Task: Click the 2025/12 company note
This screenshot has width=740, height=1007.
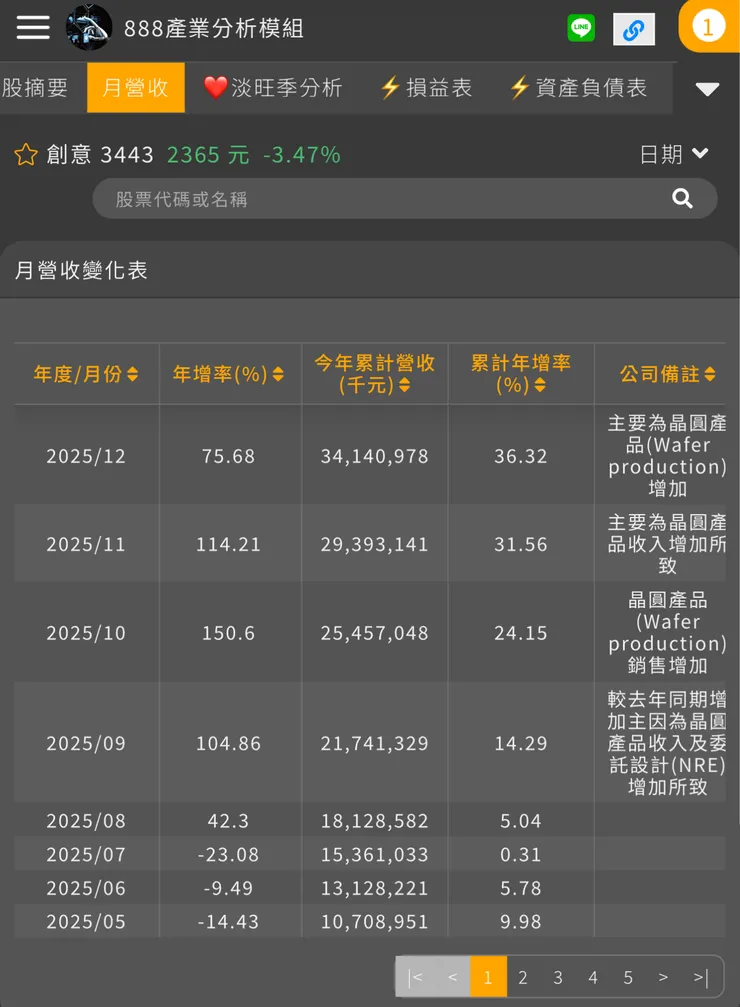Action: click(667, 455)
